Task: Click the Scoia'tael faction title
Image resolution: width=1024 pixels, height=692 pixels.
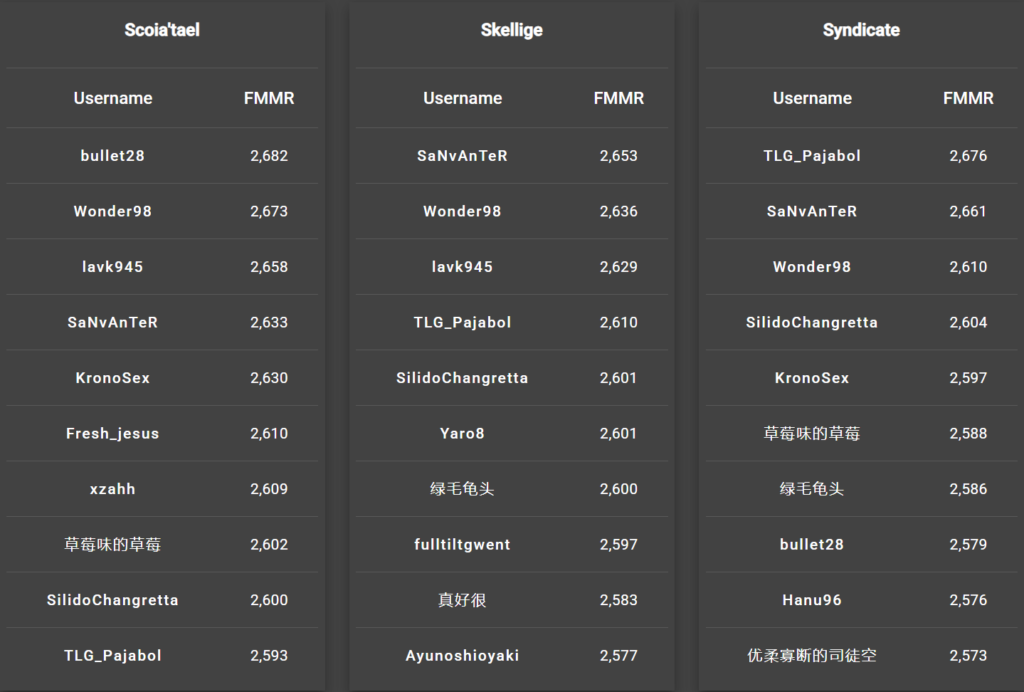Action: point(162,30)
